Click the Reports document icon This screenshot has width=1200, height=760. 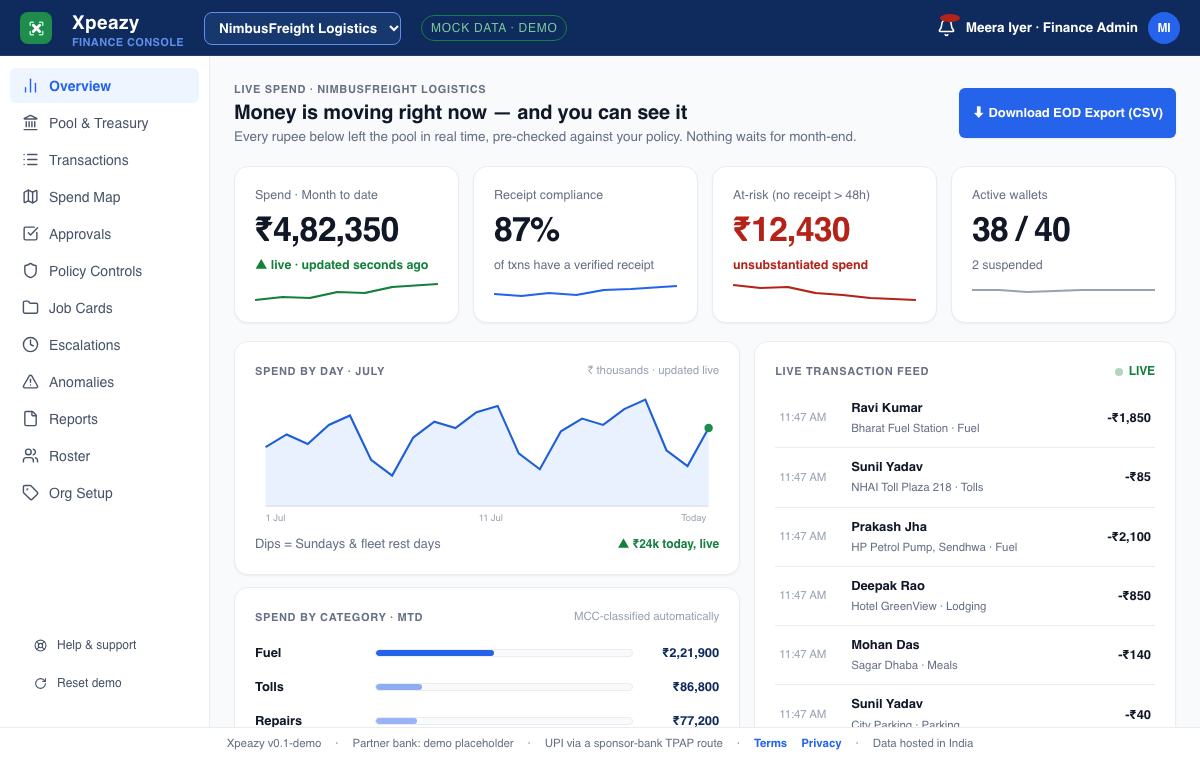pos(31,419)
